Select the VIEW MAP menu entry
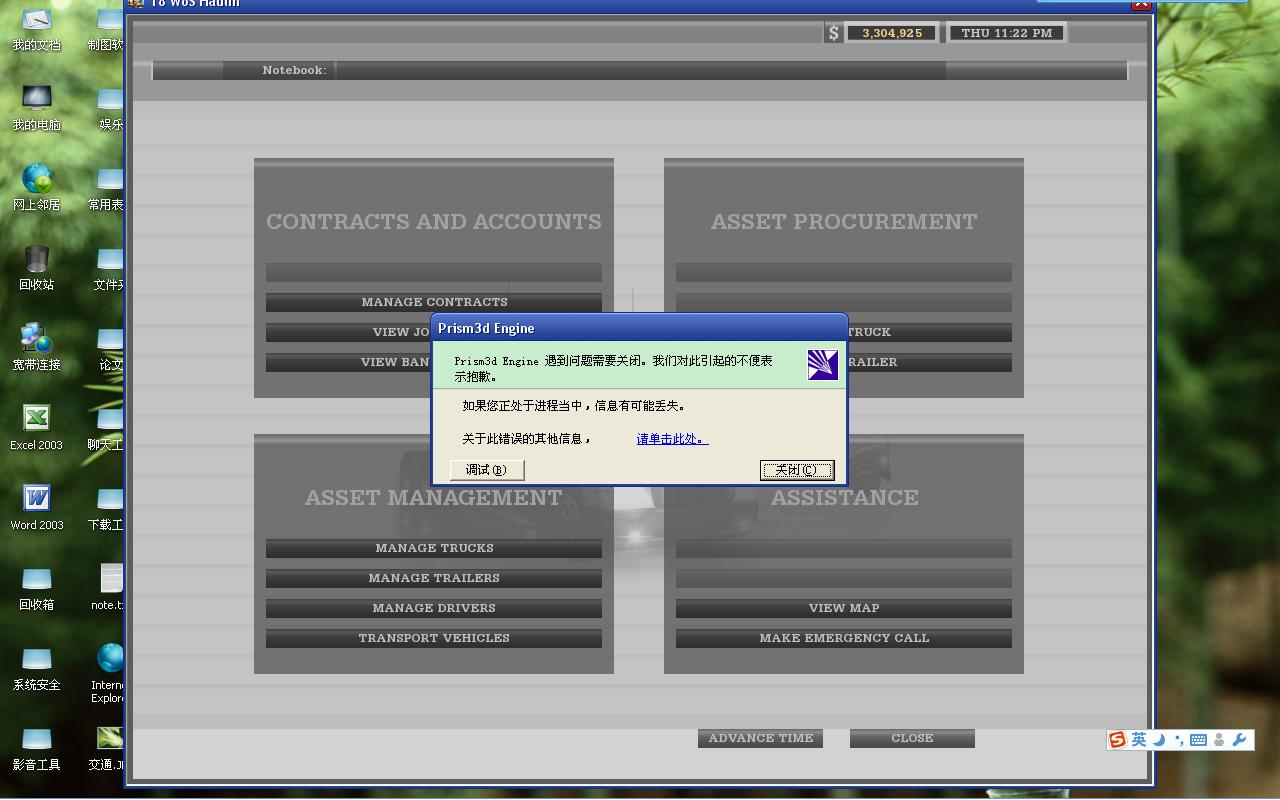The height and width of the screenshot is (800, 1280). point(843,608)
